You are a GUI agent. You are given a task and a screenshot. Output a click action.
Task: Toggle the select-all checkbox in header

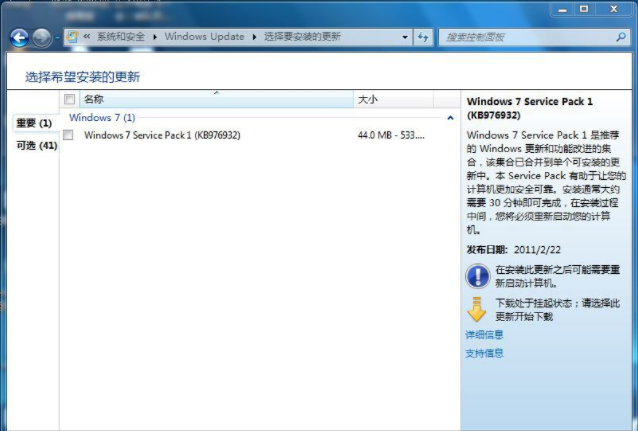69,99
